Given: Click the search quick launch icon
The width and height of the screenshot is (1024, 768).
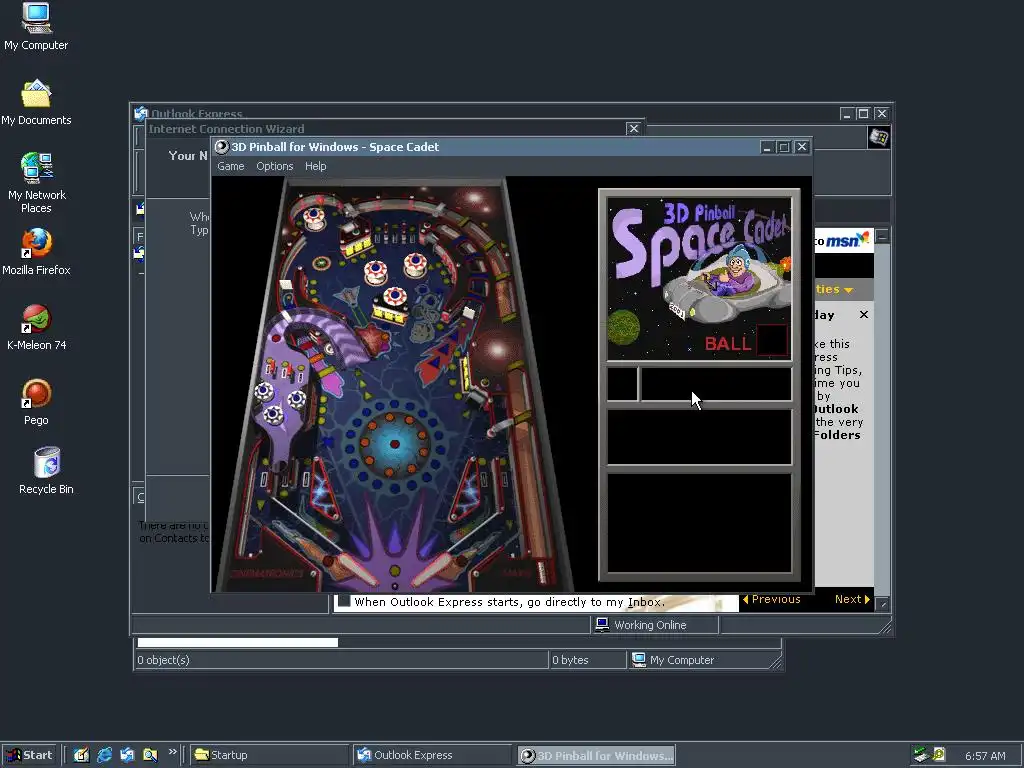Looking at the screenshot, I should tap(150, 755).
